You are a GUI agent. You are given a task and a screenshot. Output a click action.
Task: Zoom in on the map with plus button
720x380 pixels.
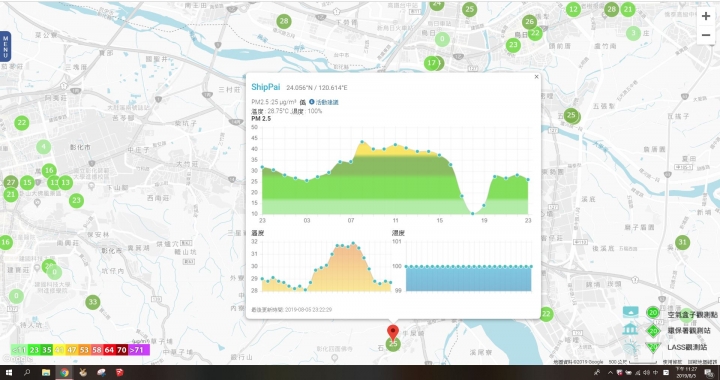[706, 17]
